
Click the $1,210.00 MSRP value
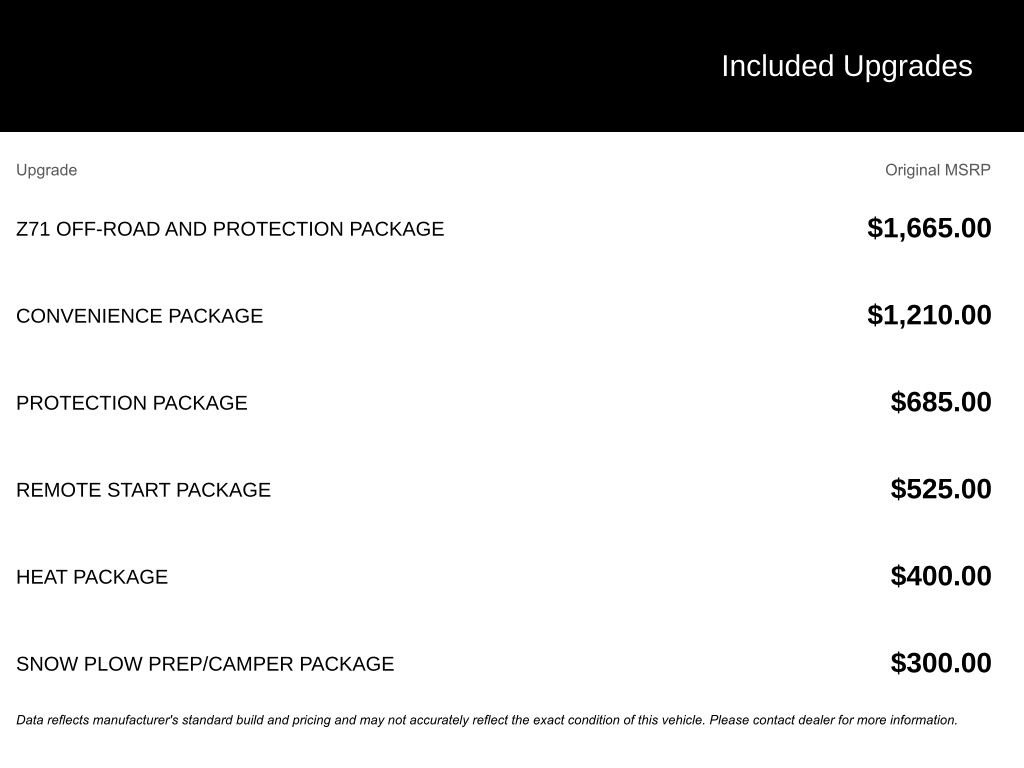(929, 315)
